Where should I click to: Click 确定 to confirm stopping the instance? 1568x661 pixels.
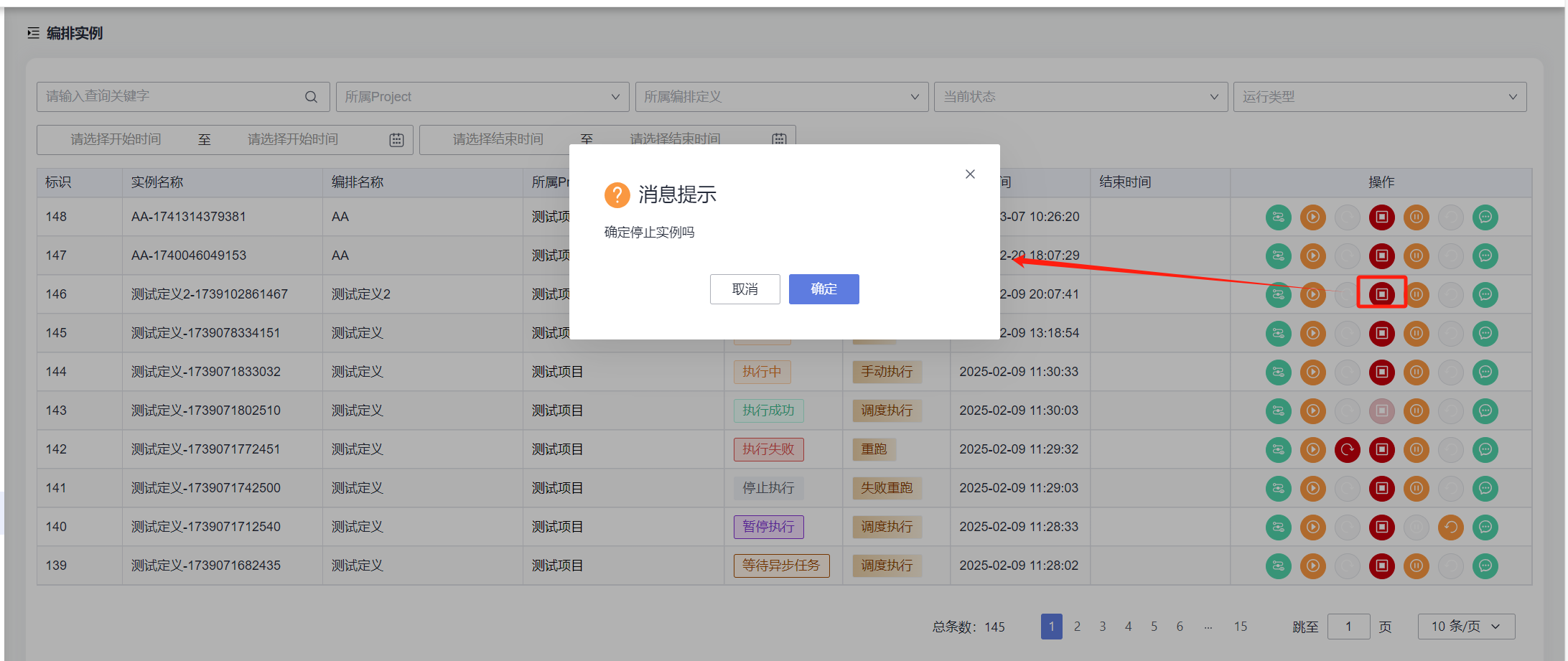(x=823, y=289)
